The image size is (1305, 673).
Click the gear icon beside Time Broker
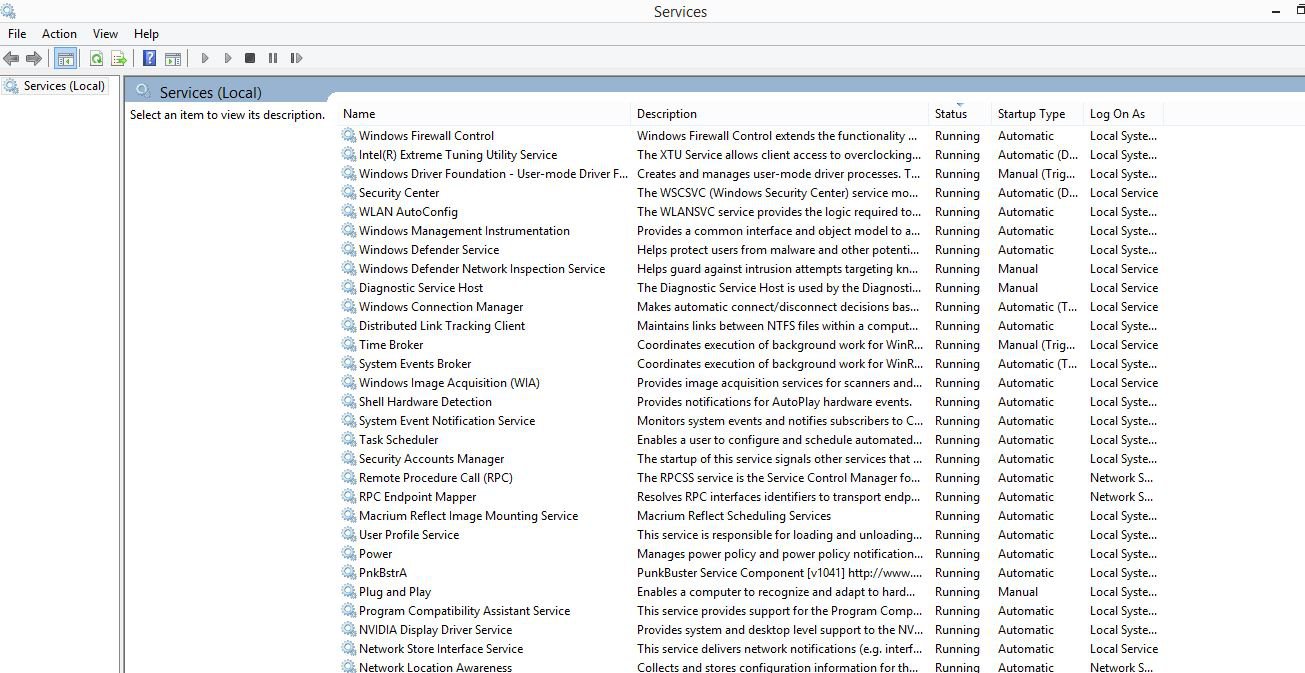pyautogui.click(x=349, y=345)
